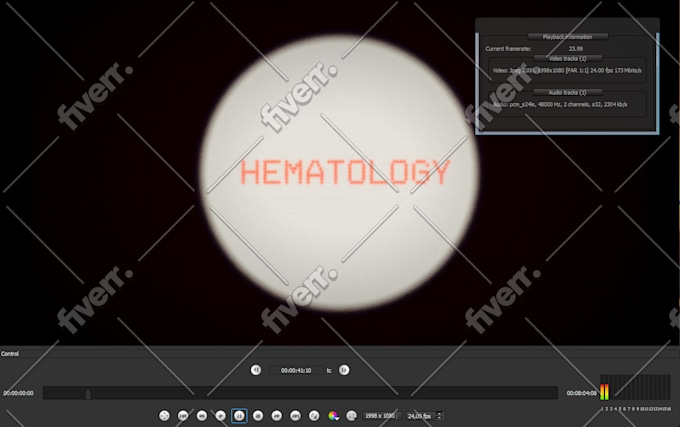Click the audio level meters
Screen dimensions: 680x427
(x=635, y=387)
